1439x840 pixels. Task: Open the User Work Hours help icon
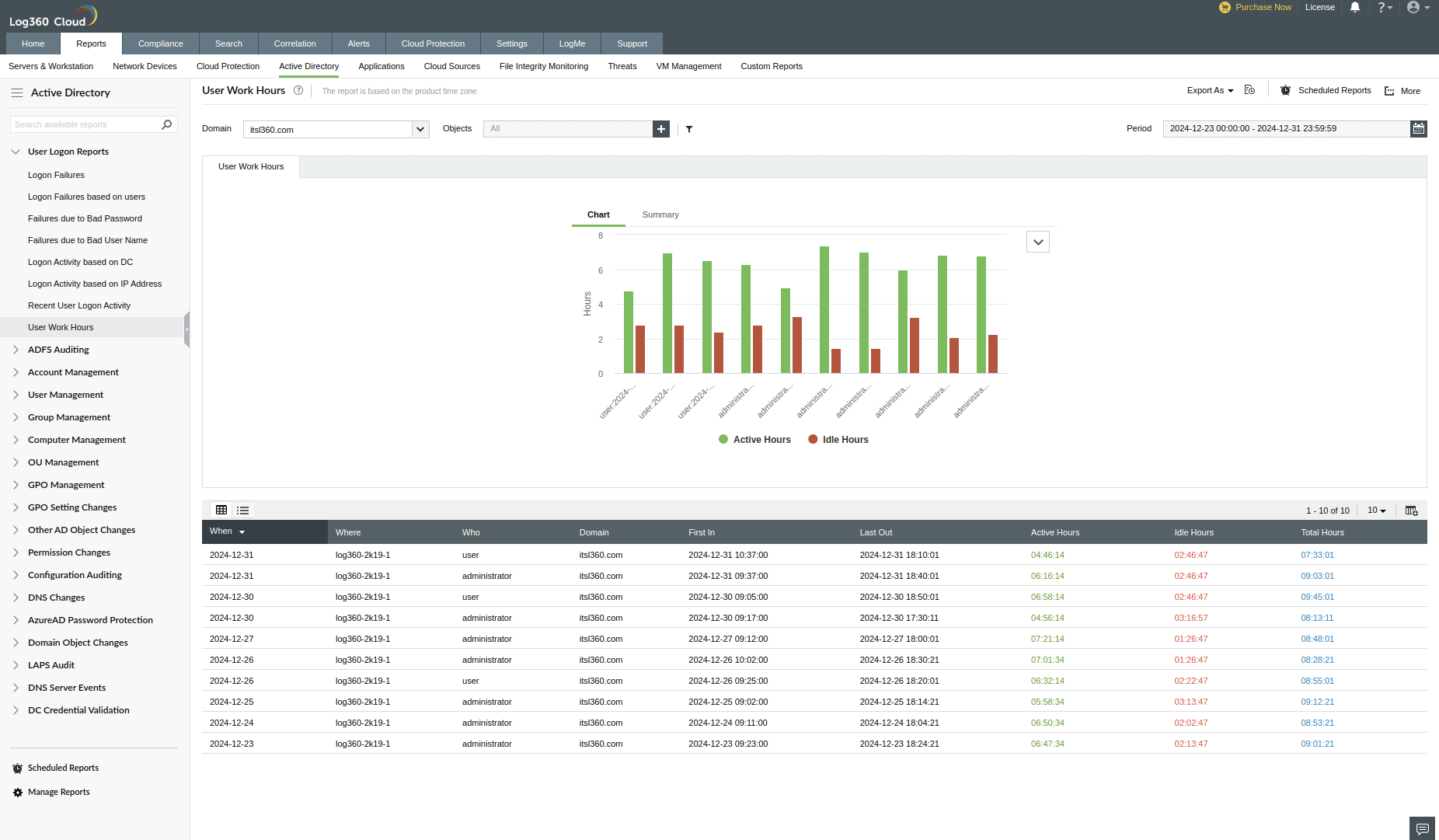pyautogui.click(x=298, y=91)
